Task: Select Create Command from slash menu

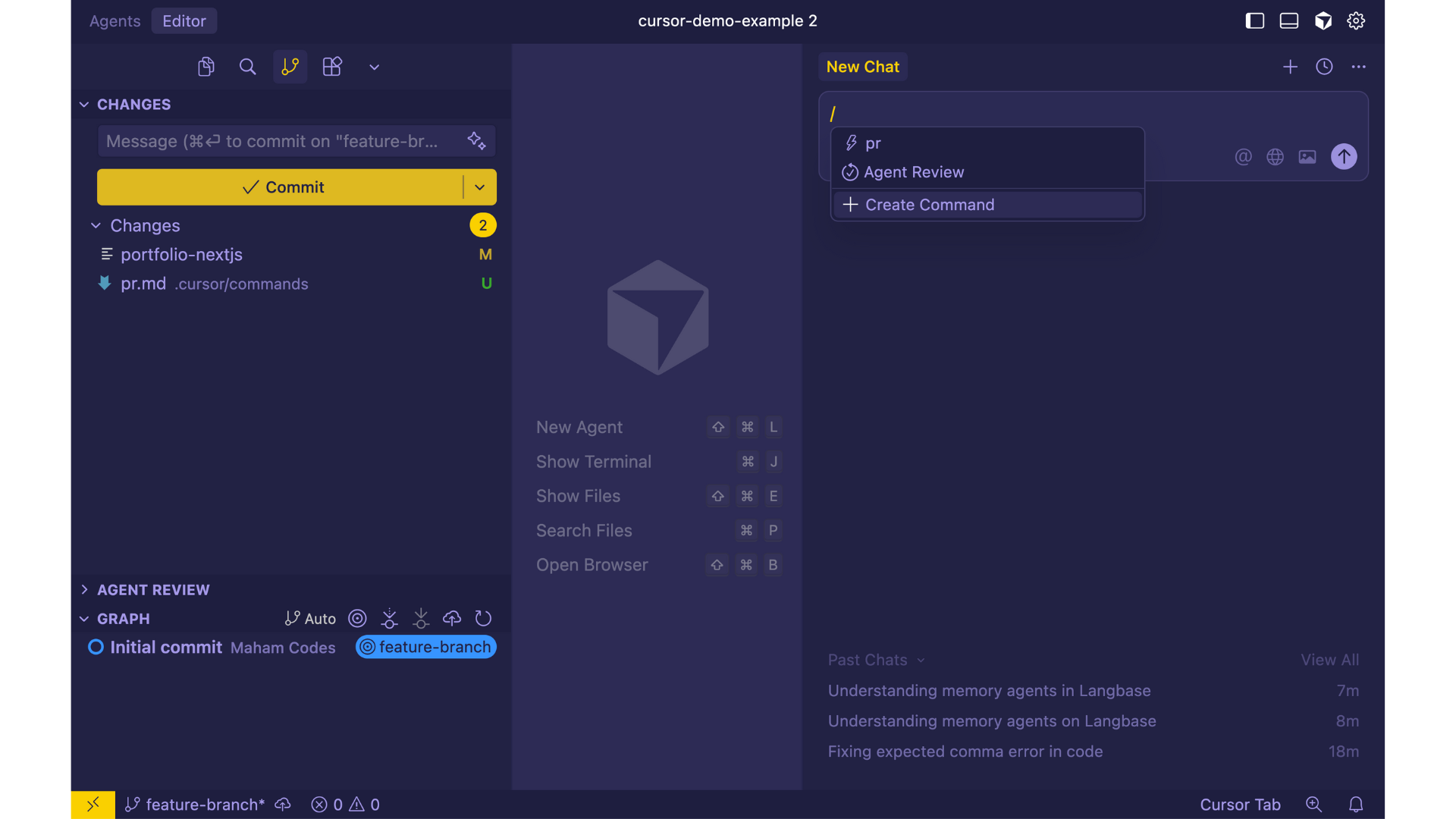Action: tap(929, 205)
